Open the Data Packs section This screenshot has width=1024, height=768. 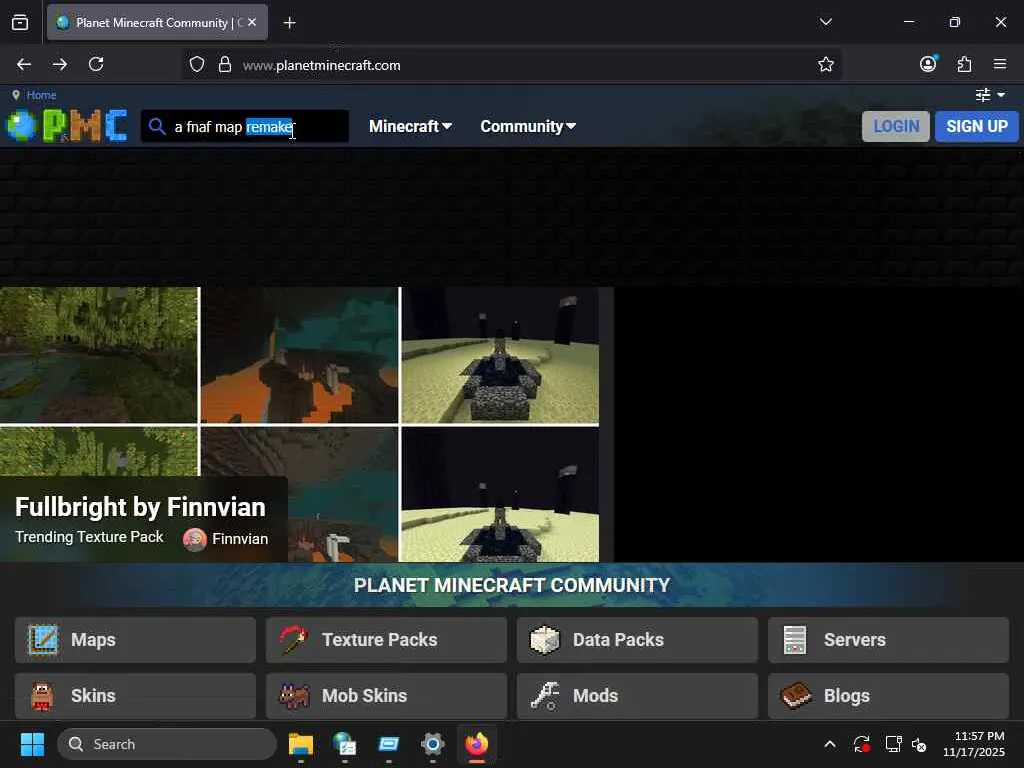point(637,640)
